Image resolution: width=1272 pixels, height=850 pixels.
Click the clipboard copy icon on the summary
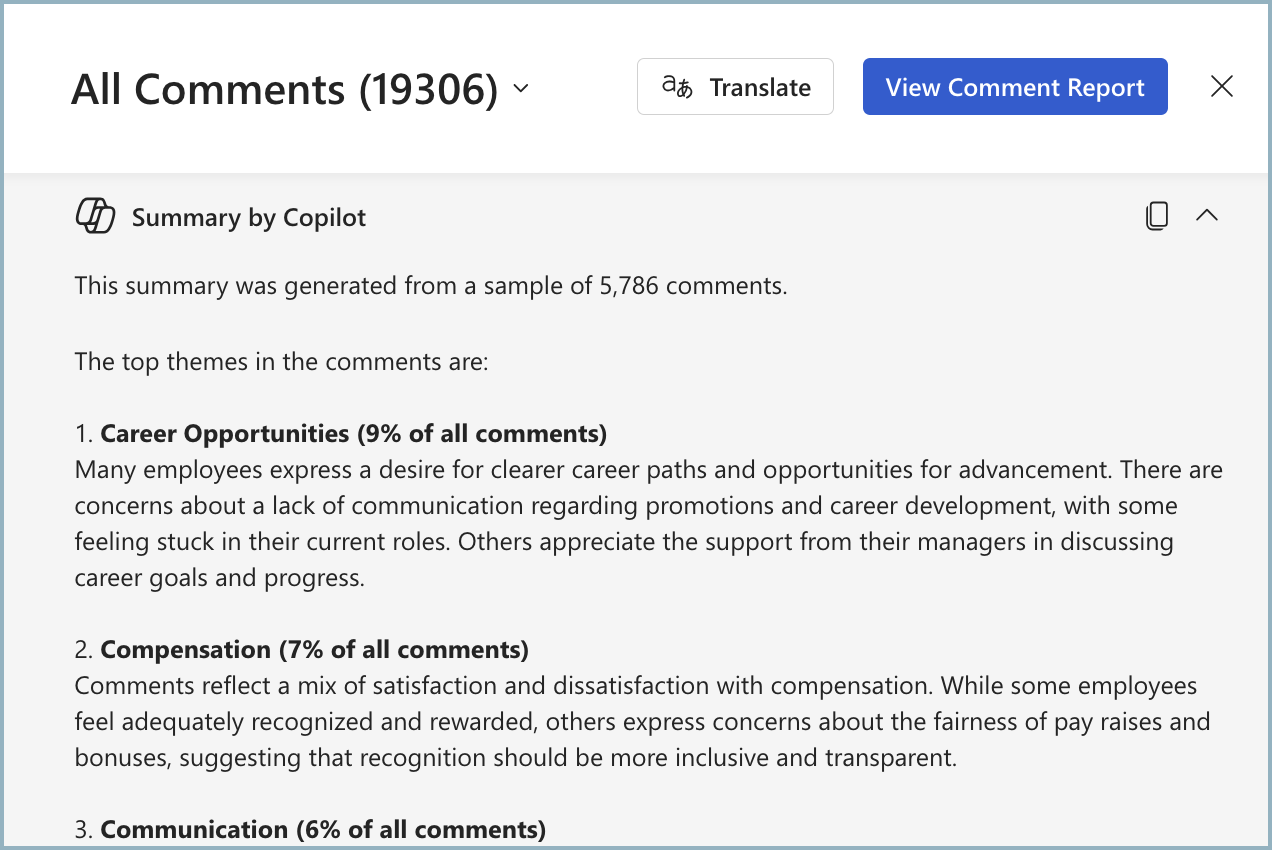1157,215
